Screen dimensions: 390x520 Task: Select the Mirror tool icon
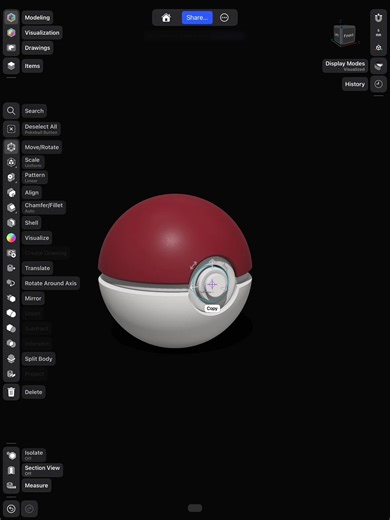(x=11, y=298)
